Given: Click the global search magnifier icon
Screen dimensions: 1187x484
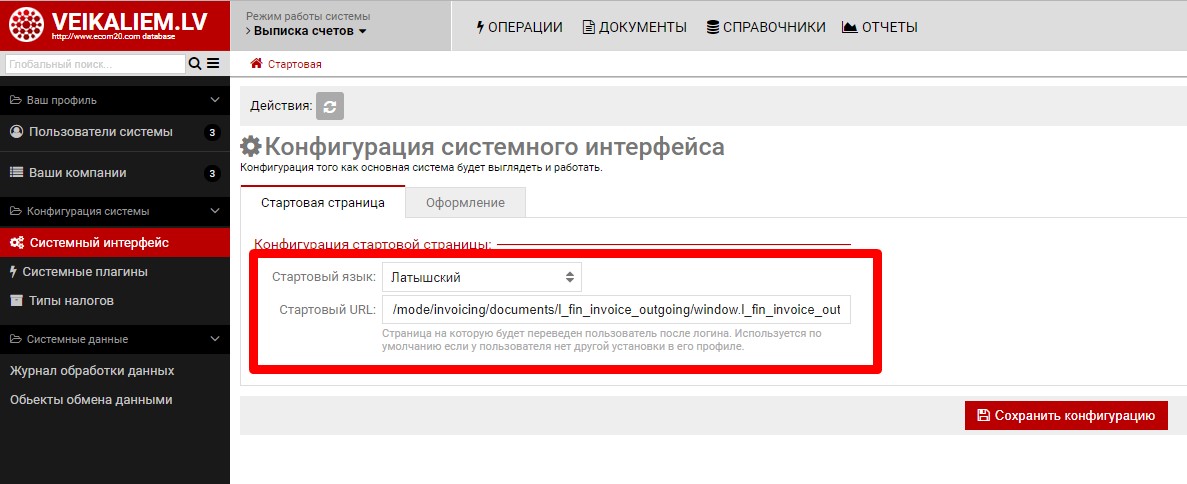Looking at the screenshot, I should pyautogui.click(x=195, y=64).
